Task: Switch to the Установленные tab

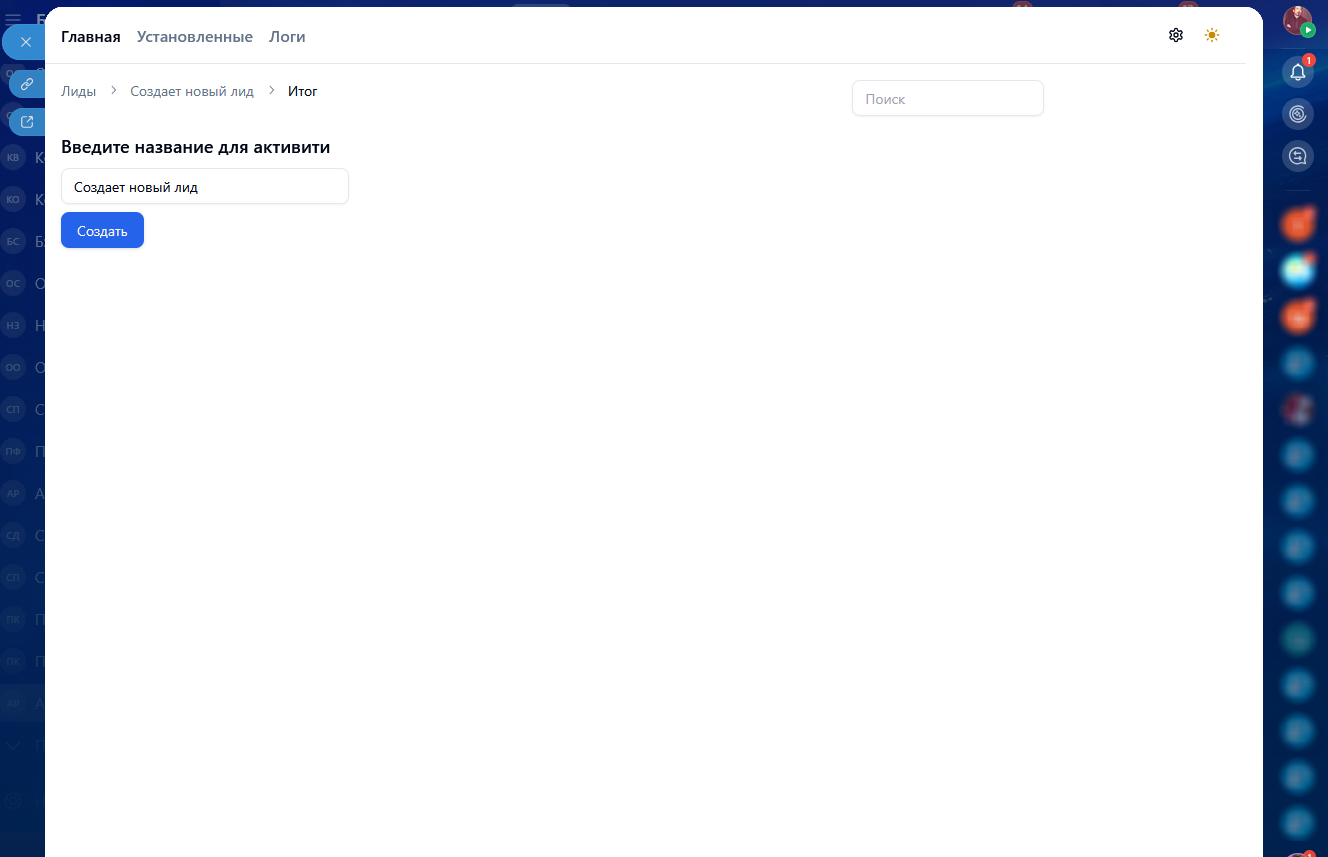Action: (195, 37)
